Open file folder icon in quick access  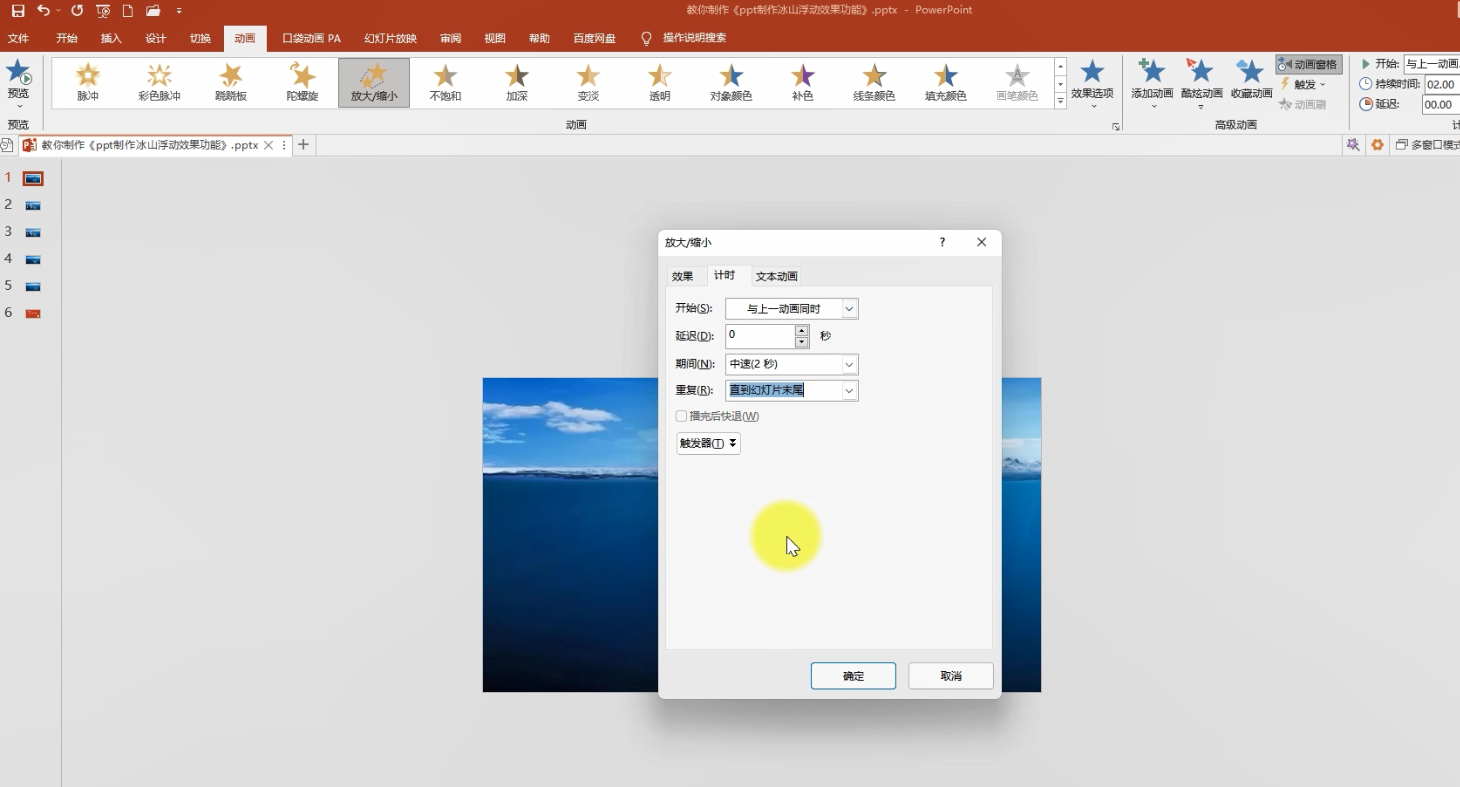click(x=153, y=10)
